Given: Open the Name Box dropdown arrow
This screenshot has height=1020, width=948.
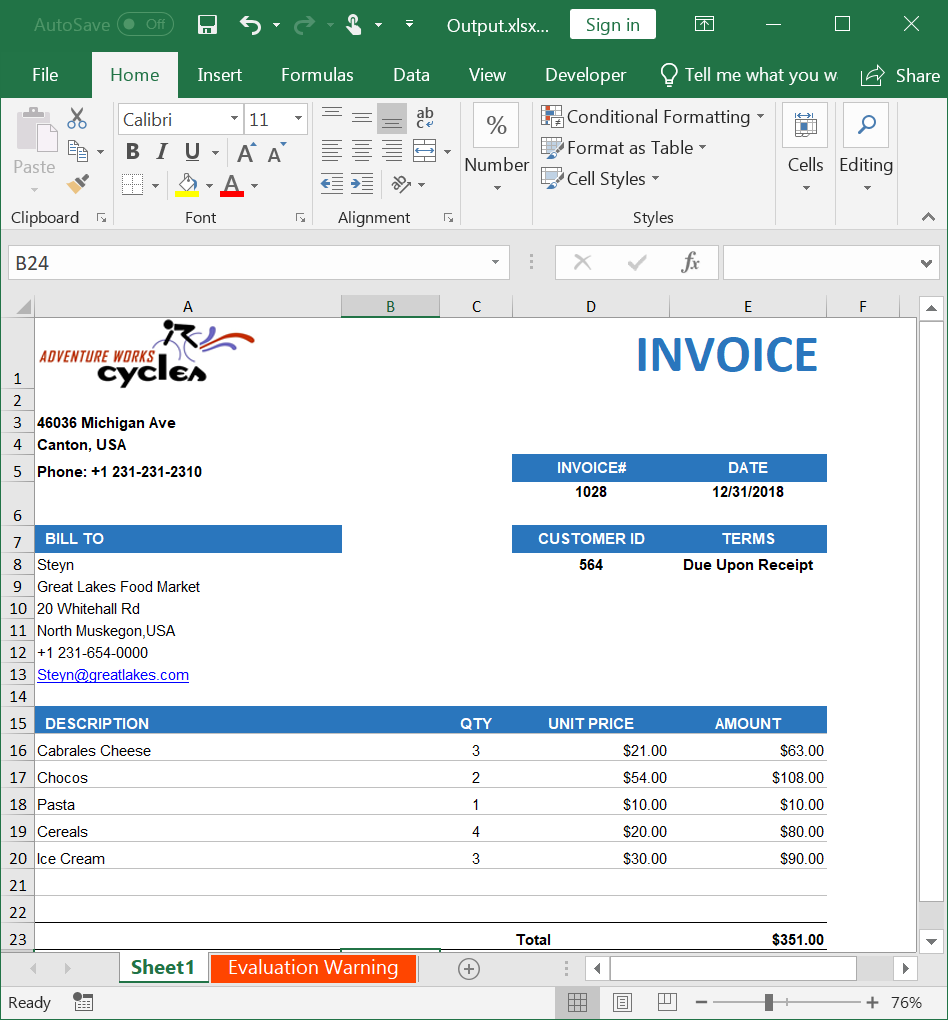Looking at the screenshot, I should point(495,263).
